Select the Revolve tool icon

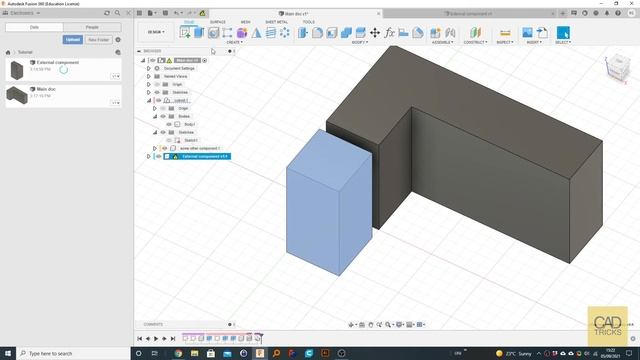[213, 33]
